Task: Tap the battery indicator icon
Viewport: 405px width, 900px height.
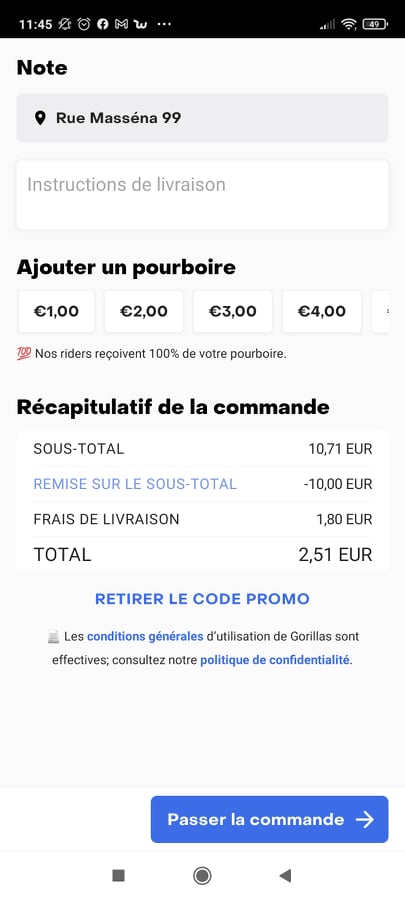Action: (x=375, y=24)
